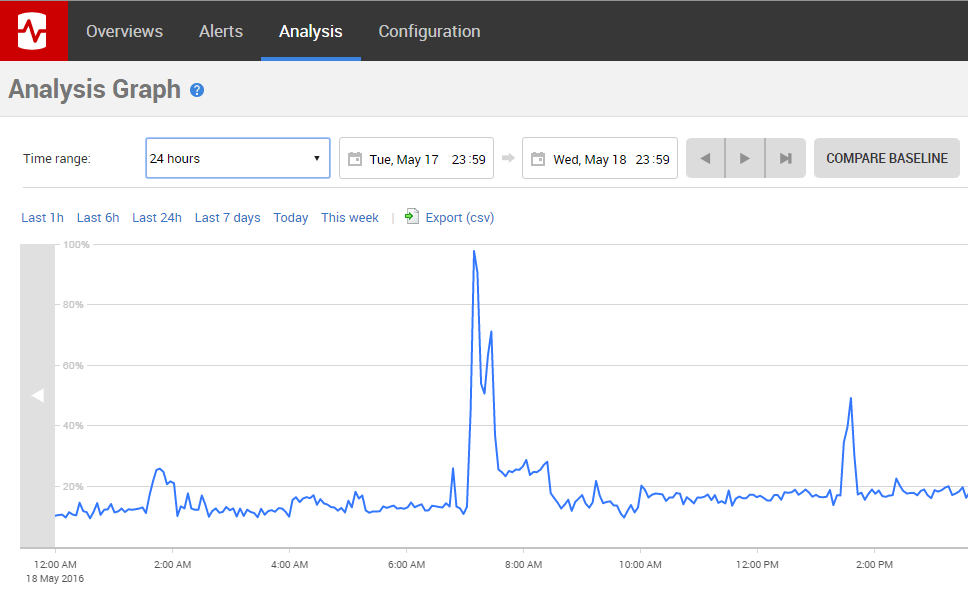Open the Alerts tab
968x589 pixels.
220,31
